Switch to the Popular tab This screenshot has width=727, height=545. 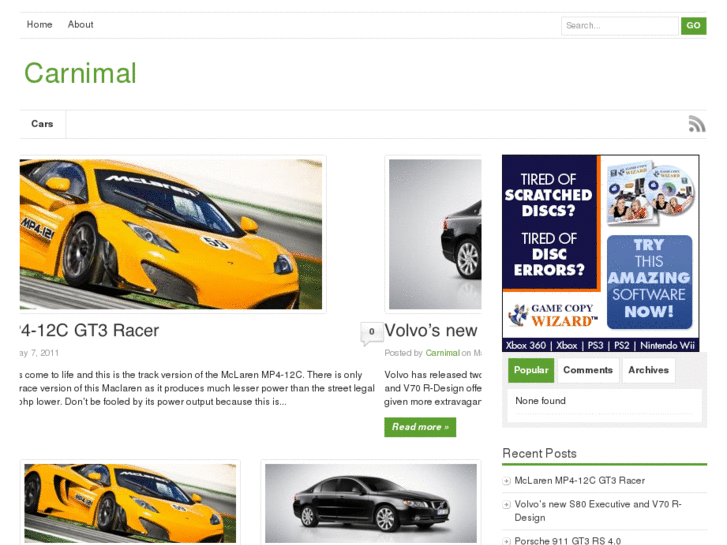[x=531, y=370]
